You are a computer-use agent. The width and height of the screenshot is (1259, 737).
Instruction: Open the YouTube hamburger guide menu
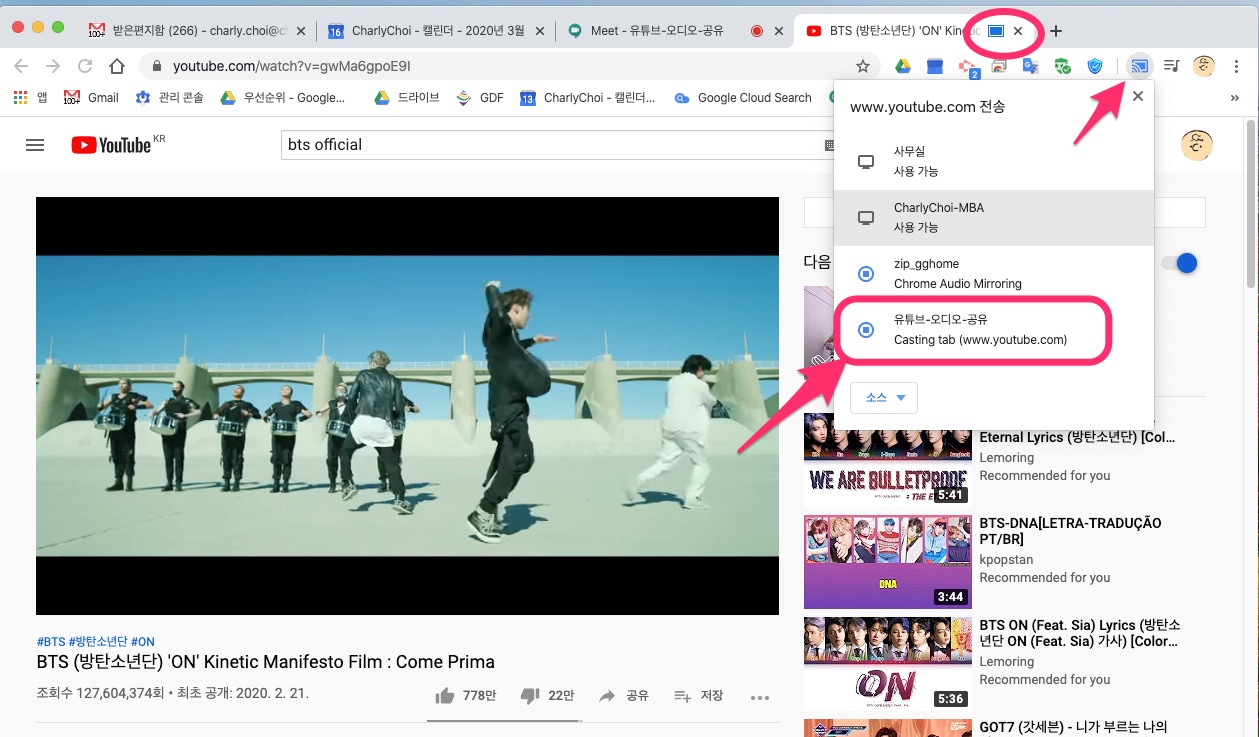35,145
